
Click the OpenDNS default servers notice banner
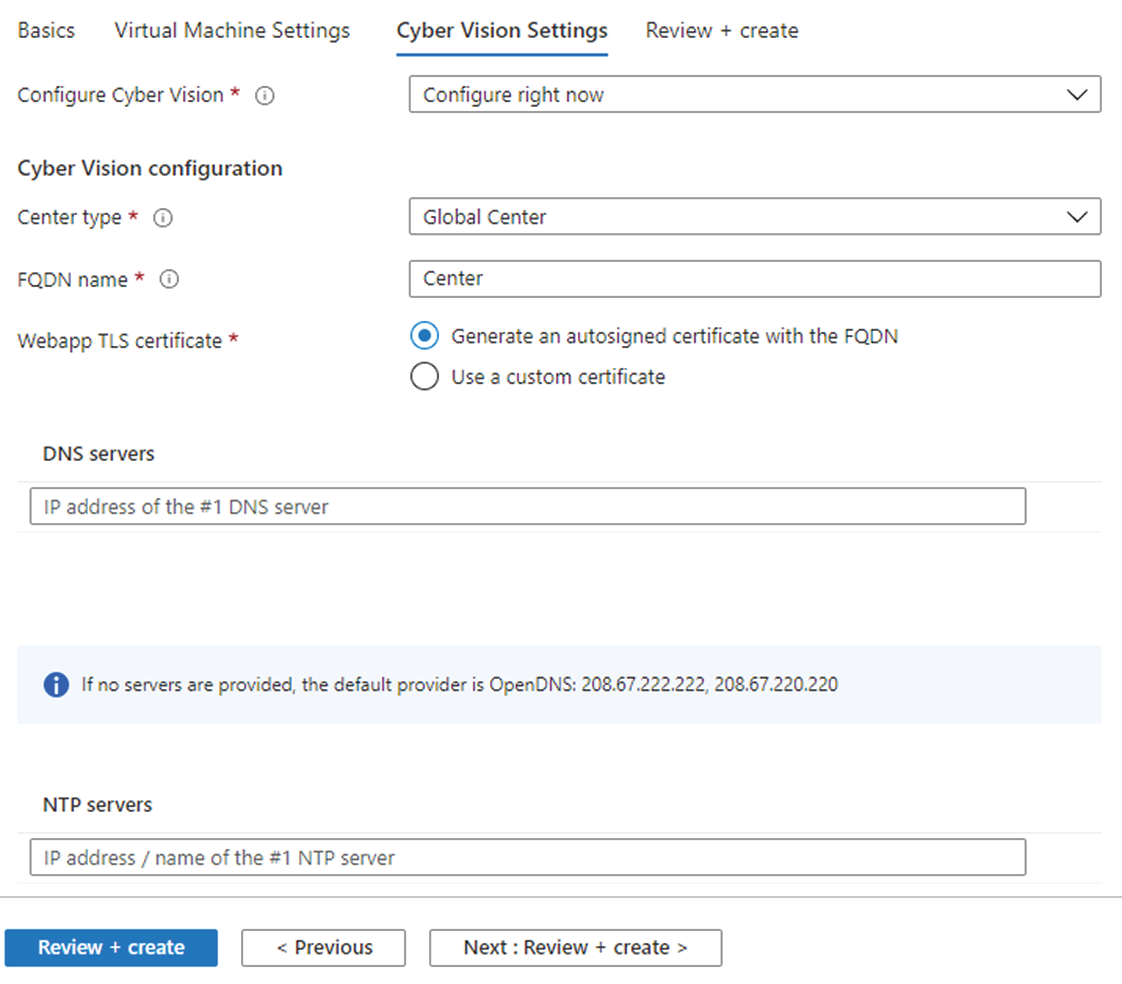(x=560, y=684)
